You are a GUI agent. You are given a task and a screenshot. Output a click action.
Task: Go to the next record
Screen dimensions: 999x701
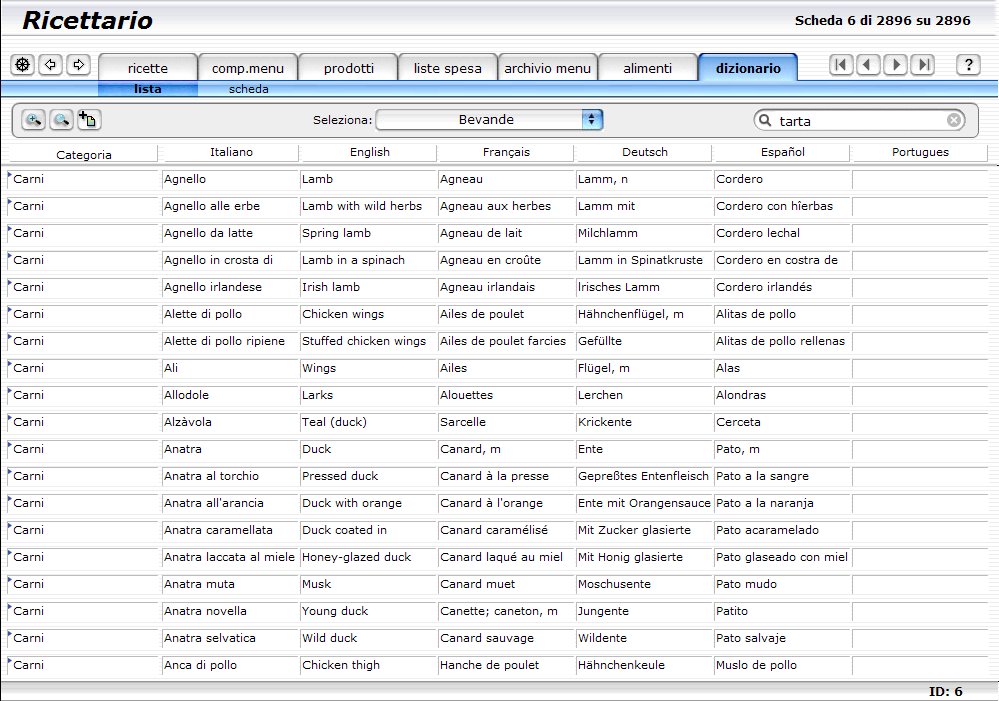click(896, 64)
